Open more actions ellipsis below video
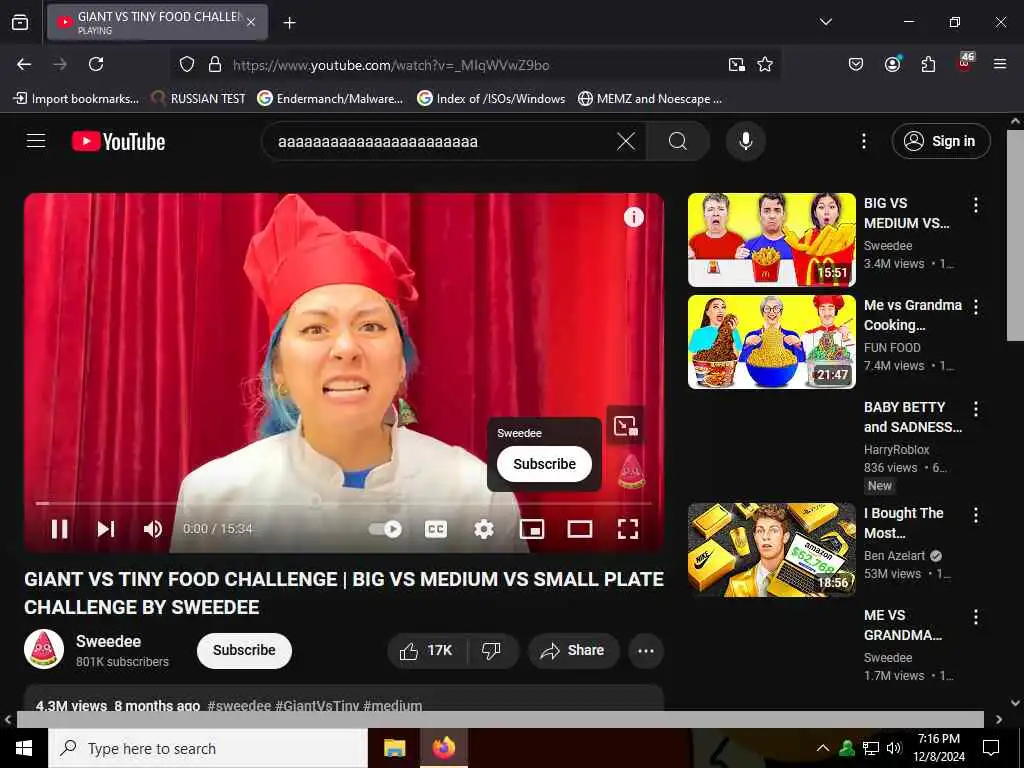Viewport: 1024px width, 768px height. click(x=646, y=650)
